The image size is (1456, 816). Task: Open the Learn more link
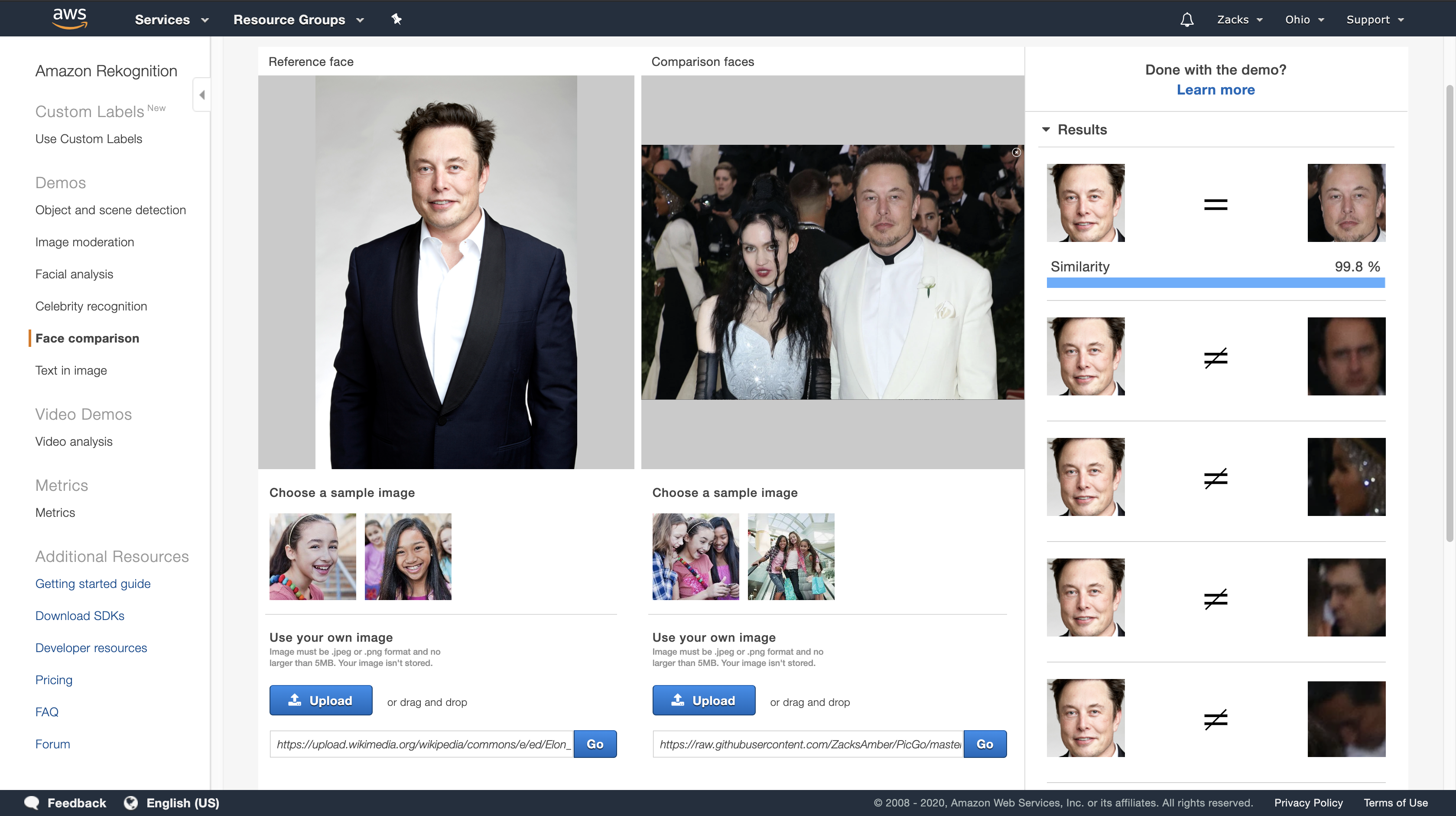(x=1215, y=90)
